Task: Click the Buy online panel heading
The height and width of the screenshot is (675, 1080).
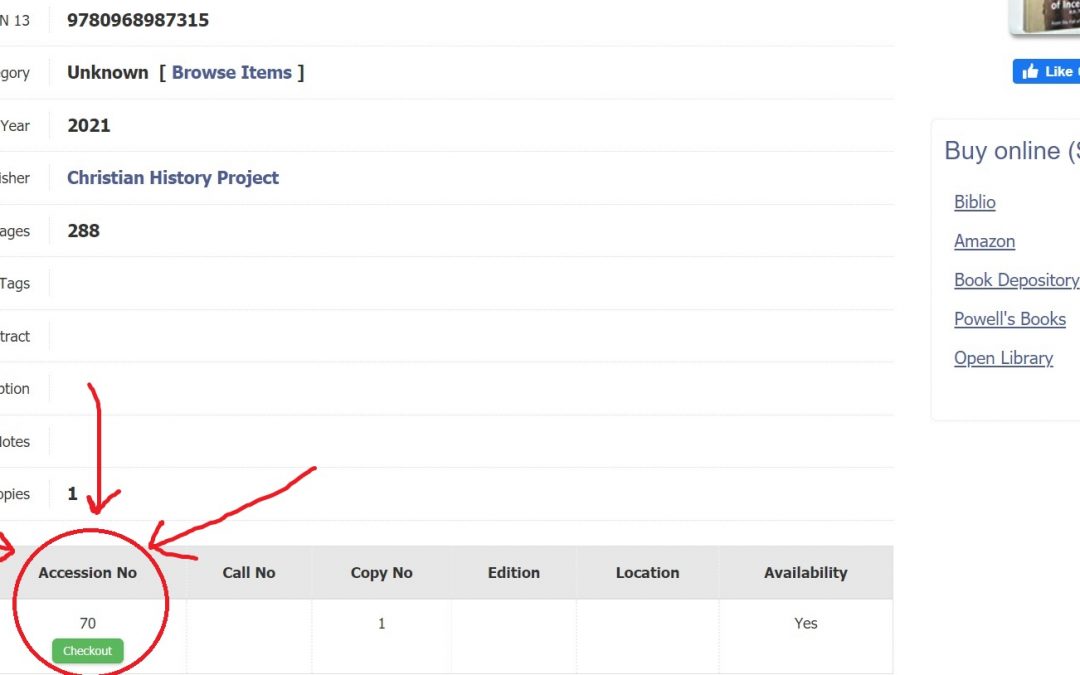Action: (x=1011, y=151)
